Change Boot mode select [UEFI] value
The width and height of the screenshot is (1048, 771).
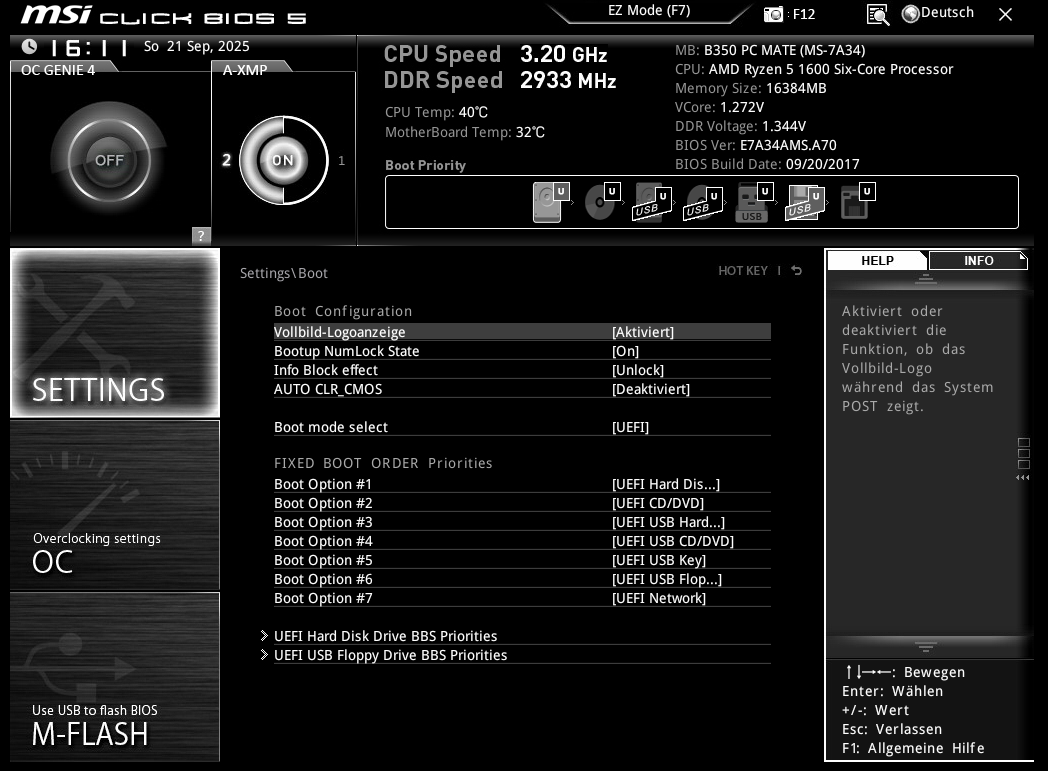point(630,427)
